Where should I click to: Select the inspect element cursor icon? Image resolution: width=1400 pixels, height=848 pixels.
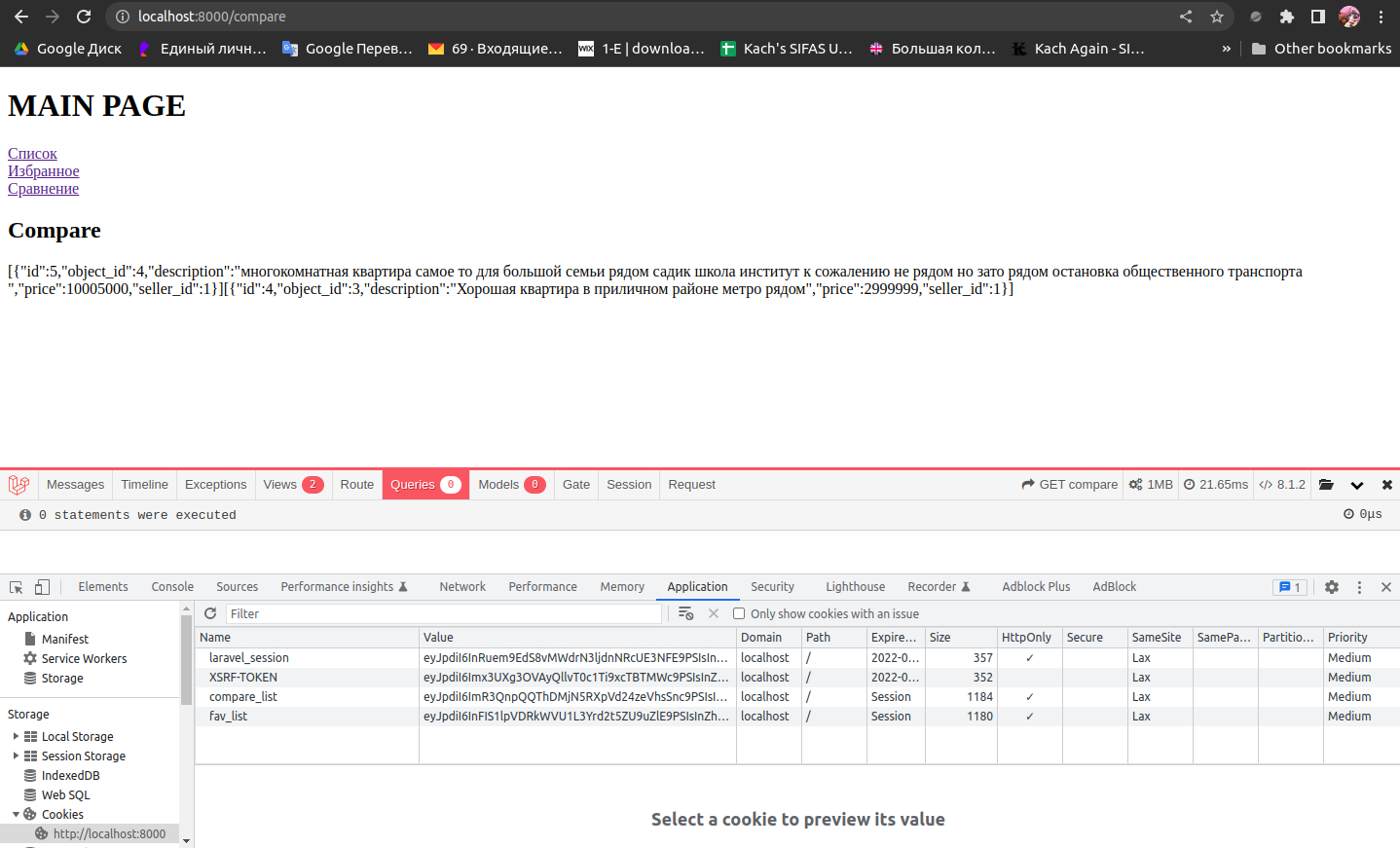[x=16, y=586]
